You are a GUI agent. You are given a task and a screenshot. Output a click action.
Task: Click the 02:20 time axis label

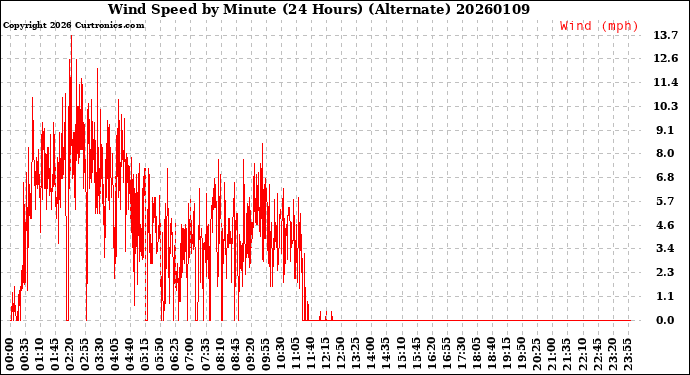[70, 355]
